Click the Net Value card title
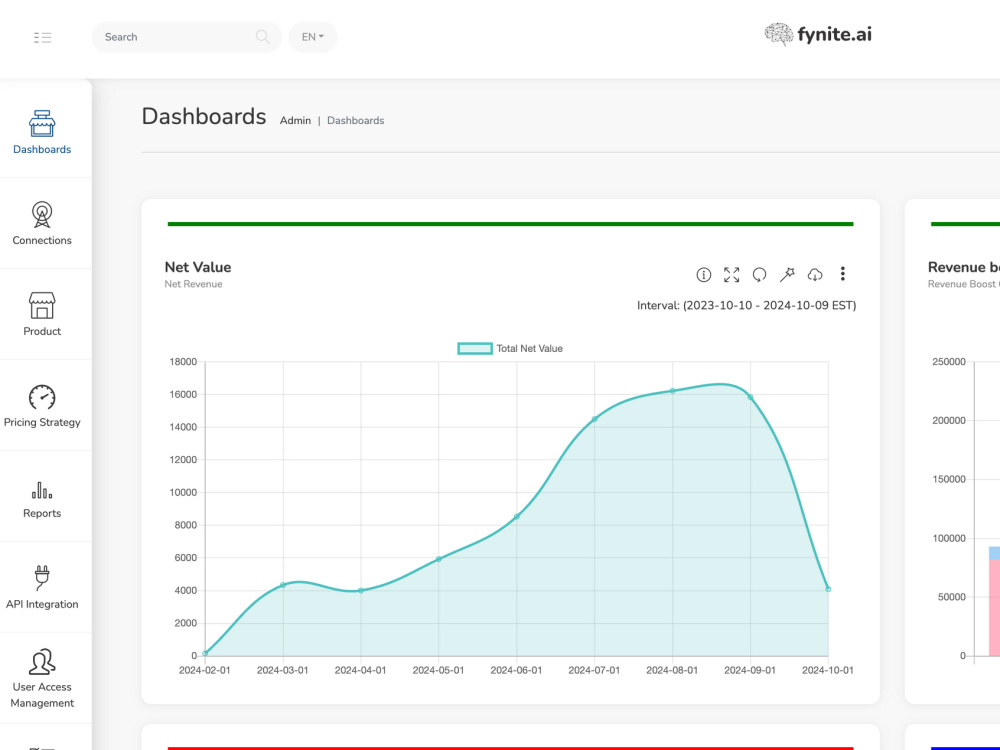Image resolution: width=1000 pixels, height=750 pixels. 198,267
